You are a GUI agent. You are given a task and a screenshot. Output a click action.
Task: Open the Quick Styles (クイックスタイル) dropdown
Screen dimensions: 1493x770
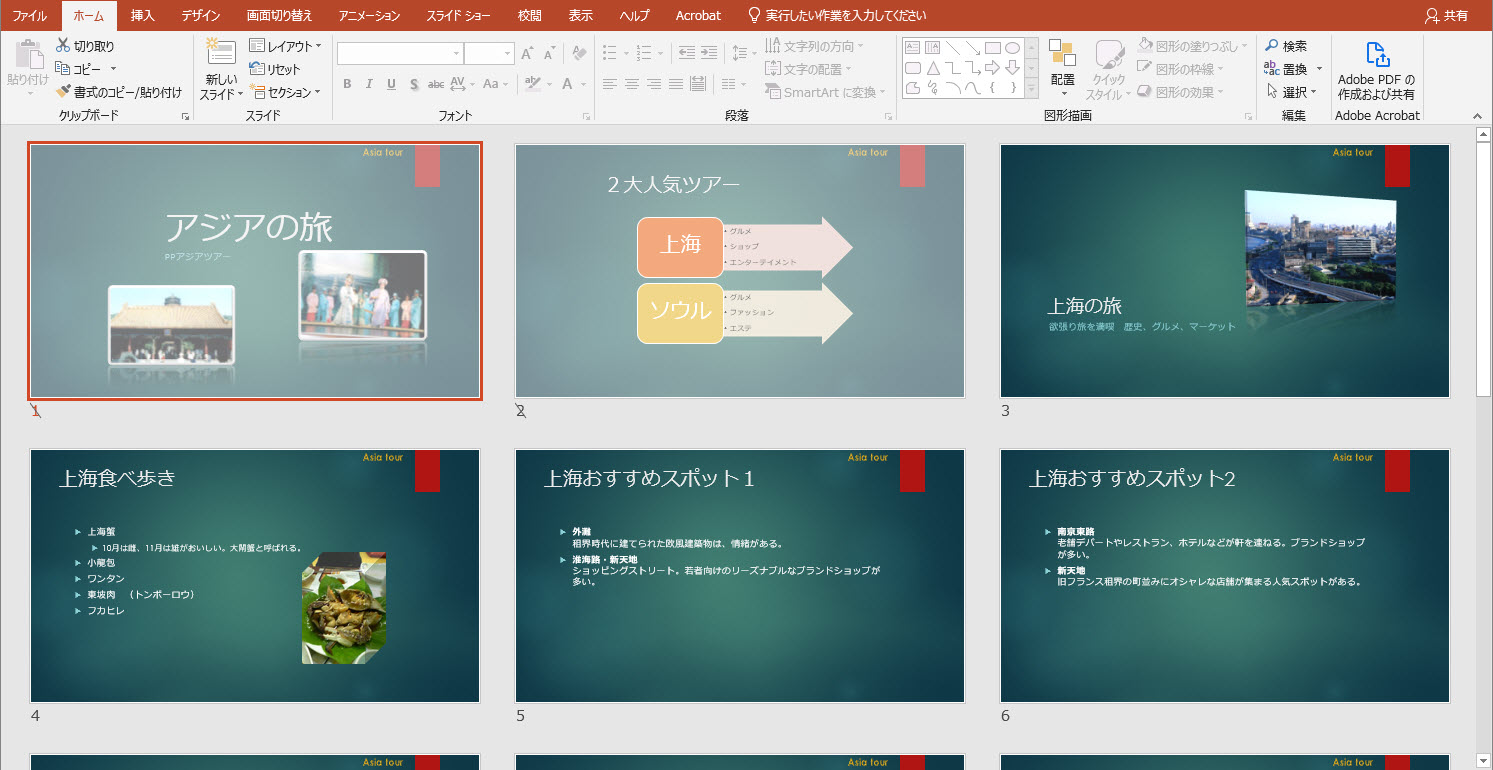click(x=1108, y=70)
